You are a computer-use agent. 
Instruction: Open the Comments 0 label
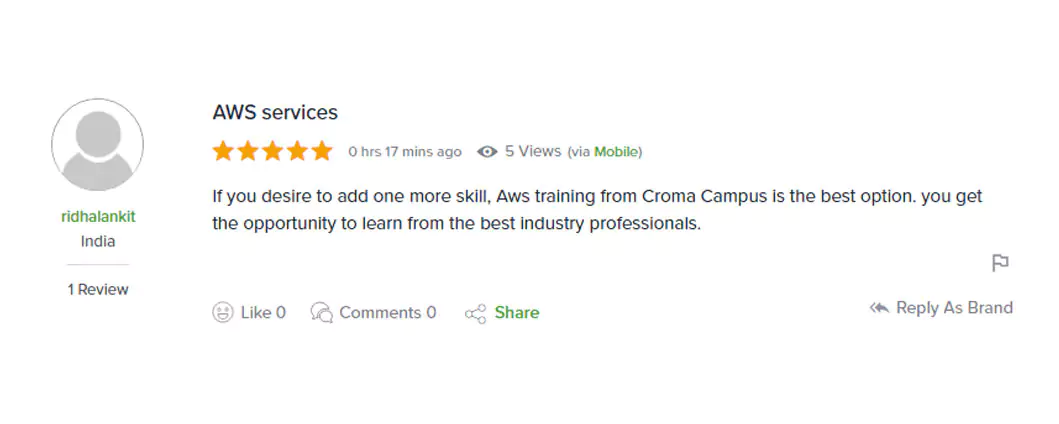coord(388,313)
